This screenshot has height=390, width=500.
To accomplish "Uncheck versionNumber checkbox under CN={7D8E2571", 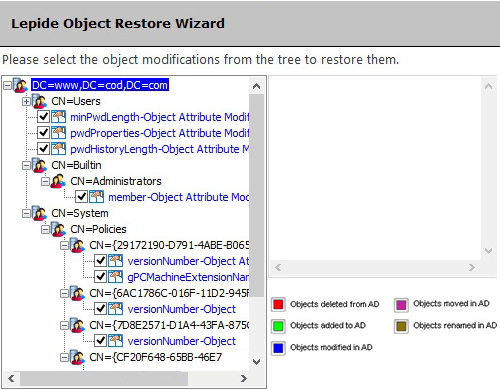I will tap(100, 341).
